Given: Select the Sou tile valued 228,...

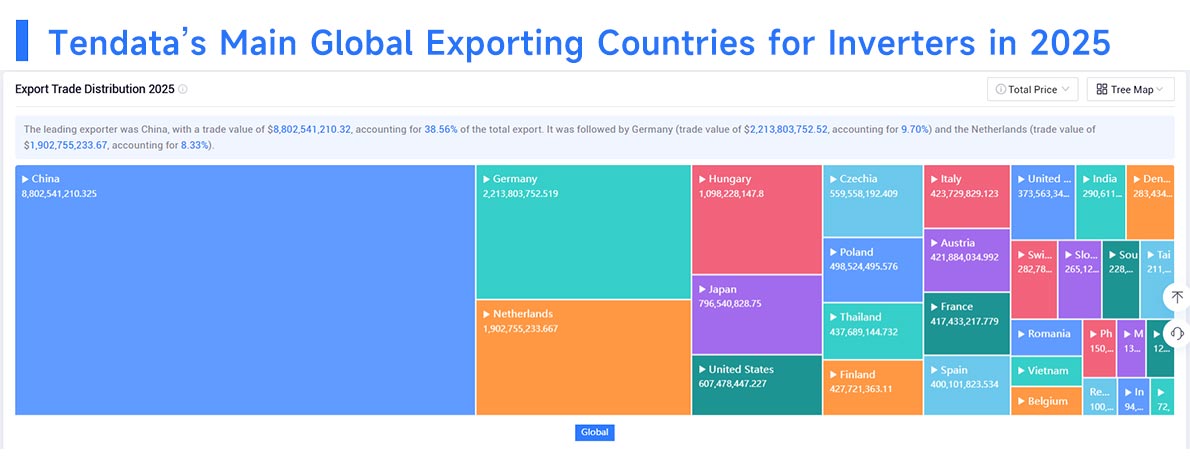Looking at the screenshot, I should coord(1120,279).
